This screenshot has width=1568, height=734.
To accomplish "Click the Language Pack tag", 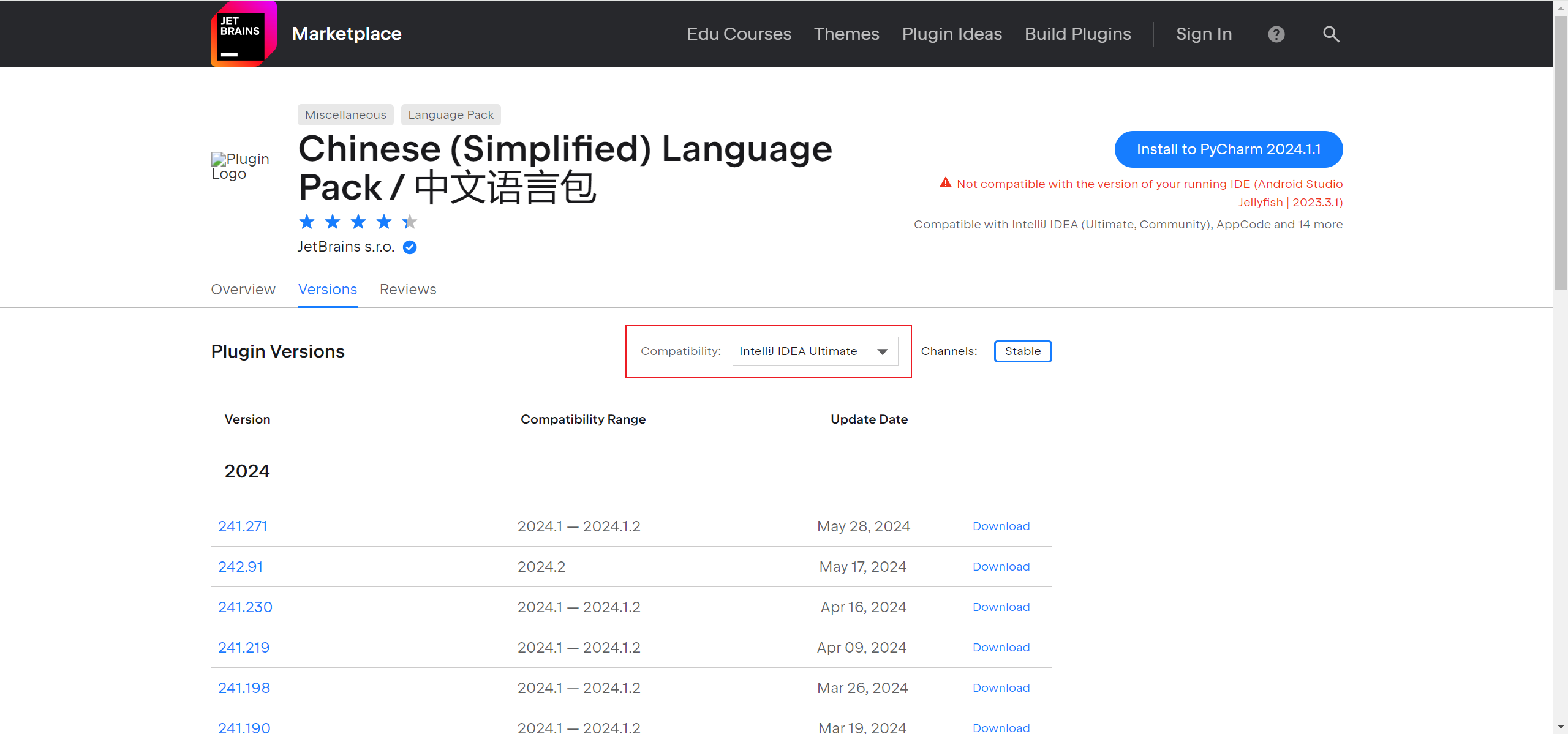I will 451,115.
